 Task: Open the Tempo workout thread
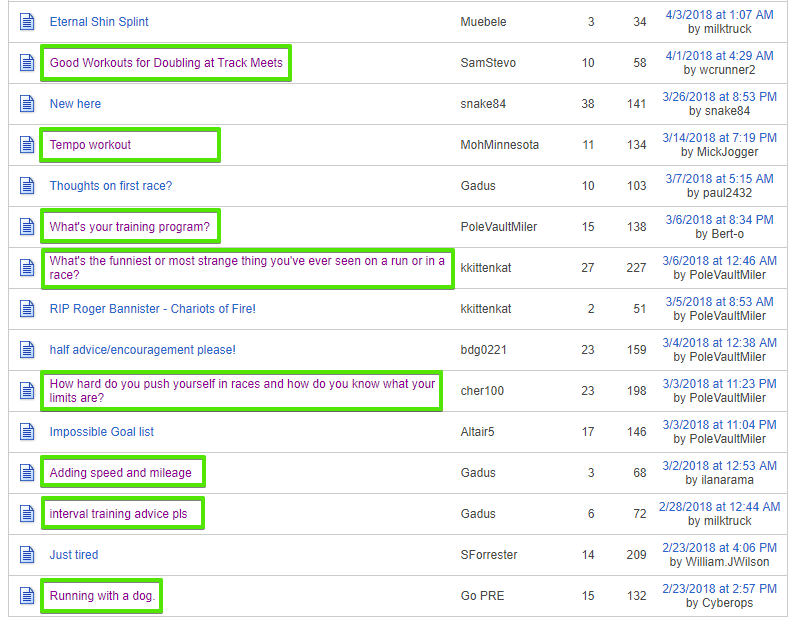click(90, 145)
